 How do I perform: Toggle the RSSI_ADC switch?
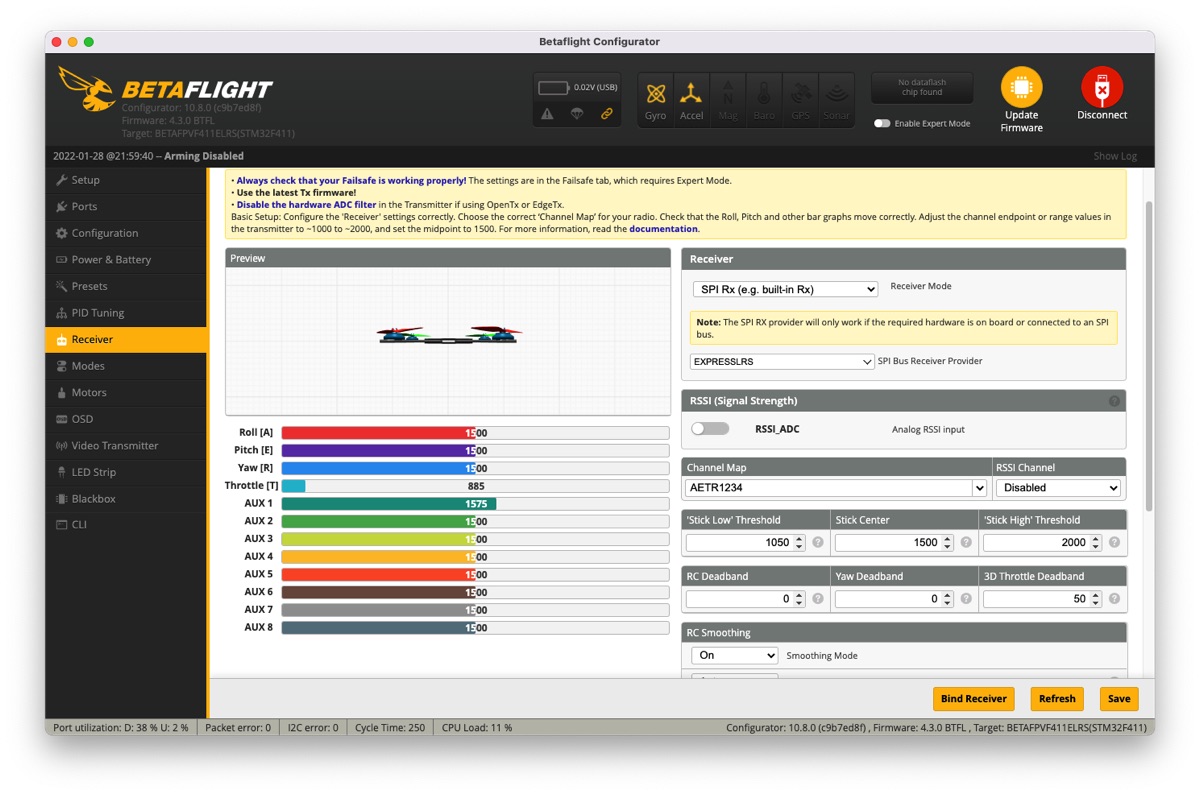tap(710, 429)
